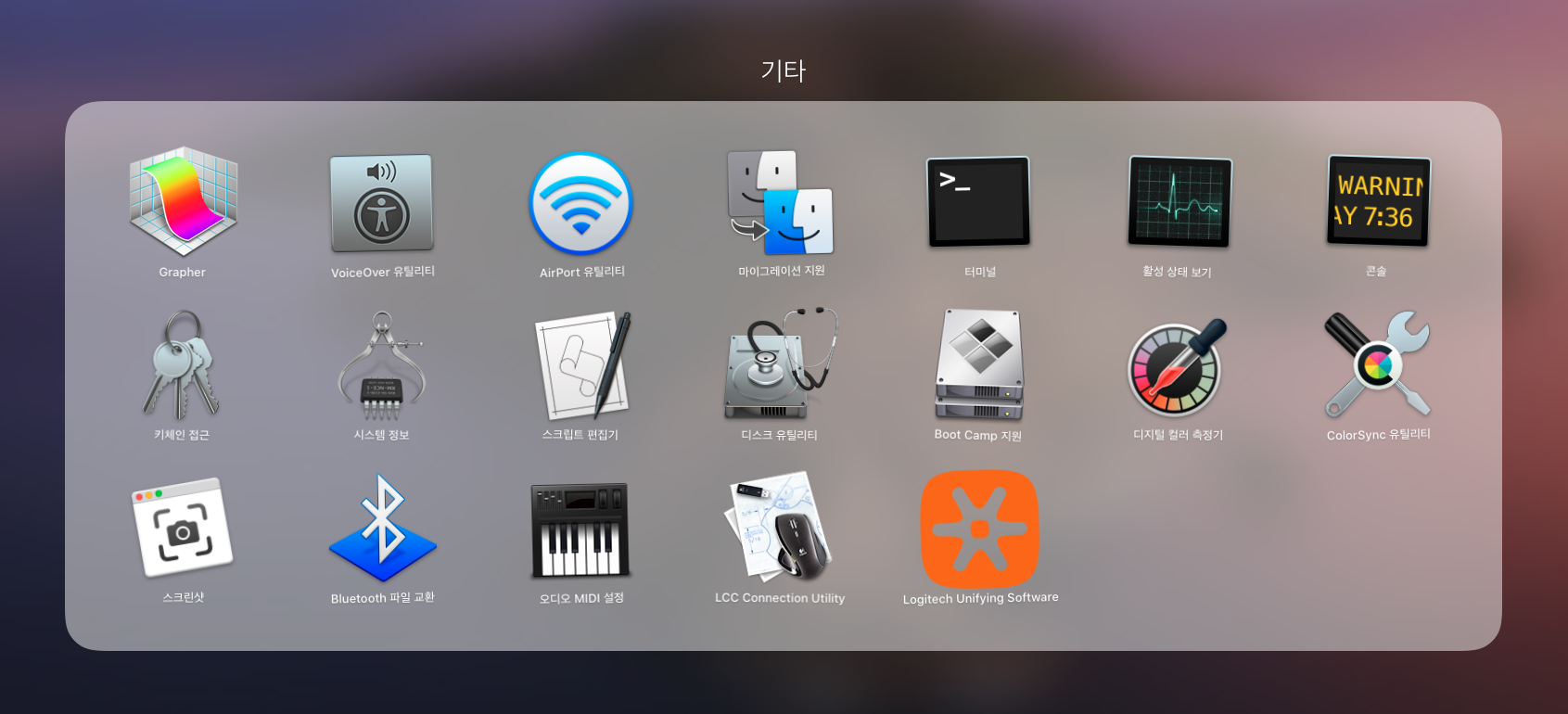The height and width of the screenshot is (714, 1568).
Task: Launch 시스템 정보 app
Action: (x=382, y=365)
